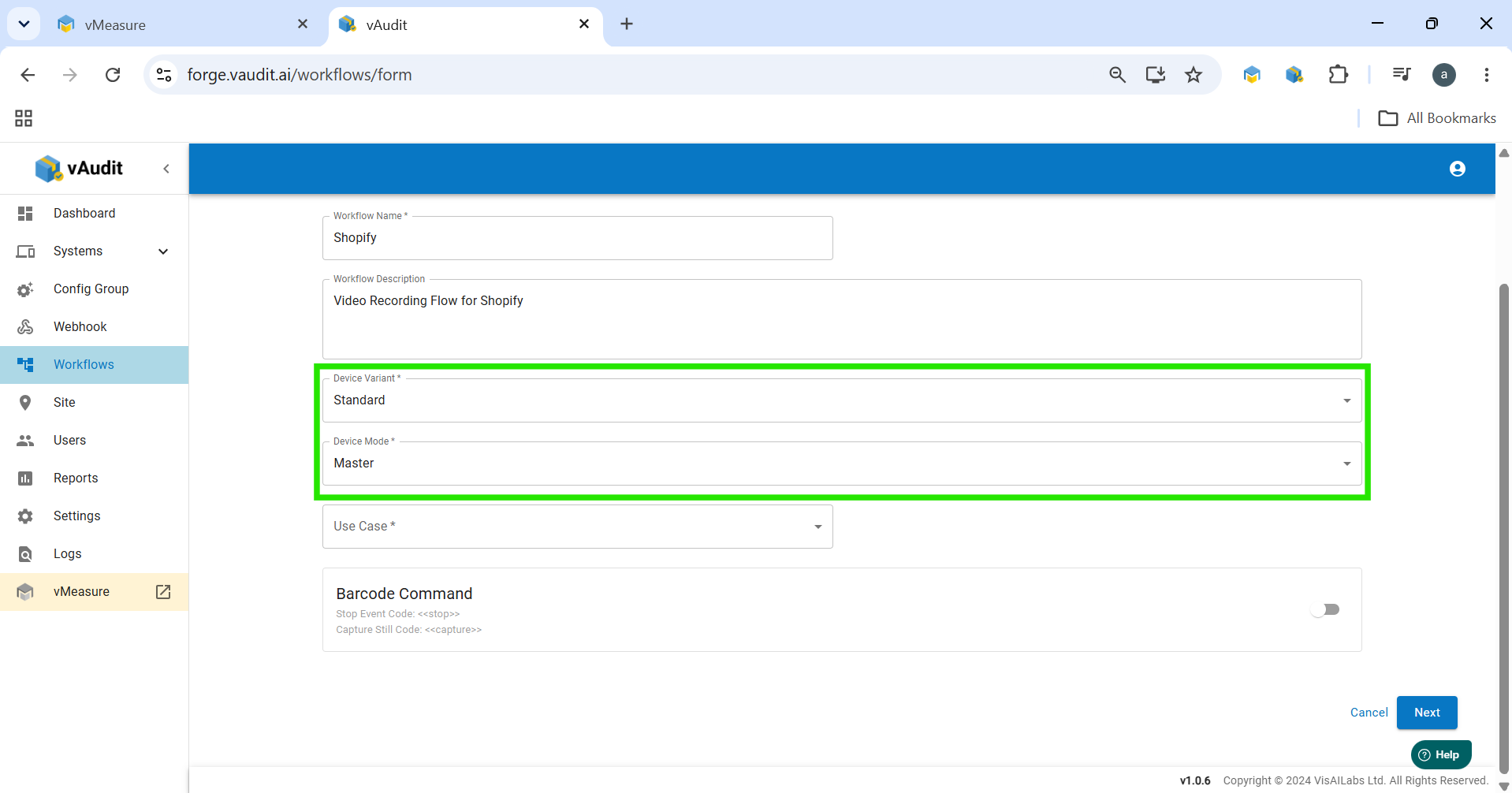
Task: Click the vMeasure box icon in sidebar
Action: [x=25, y=592]
